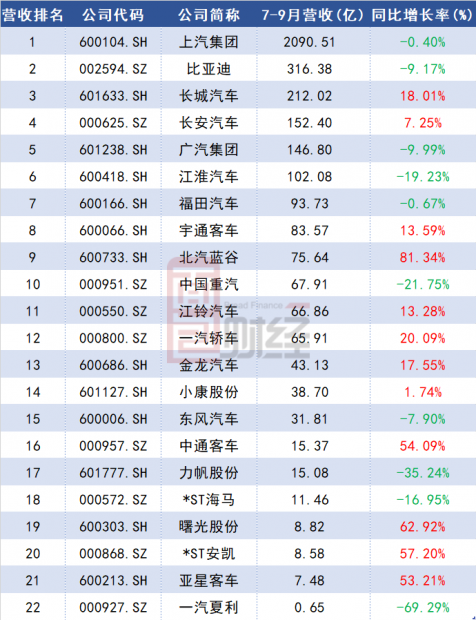Click the 公司代码 column header
The height and width of the screenshot is (620, 476).
tap(113, 15)
